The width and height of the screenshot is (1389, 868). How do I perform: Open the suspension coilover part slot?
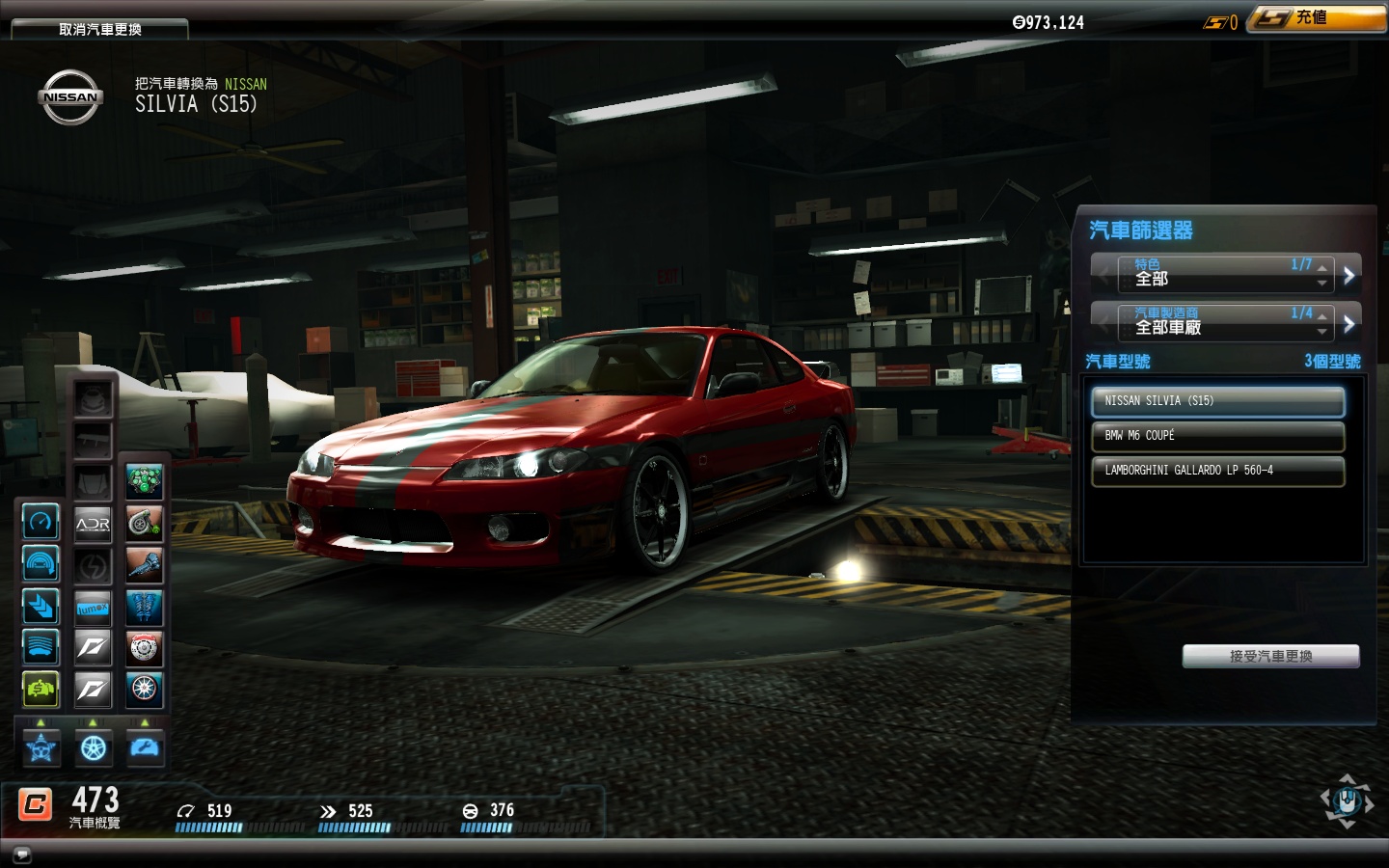pos(145,607)
